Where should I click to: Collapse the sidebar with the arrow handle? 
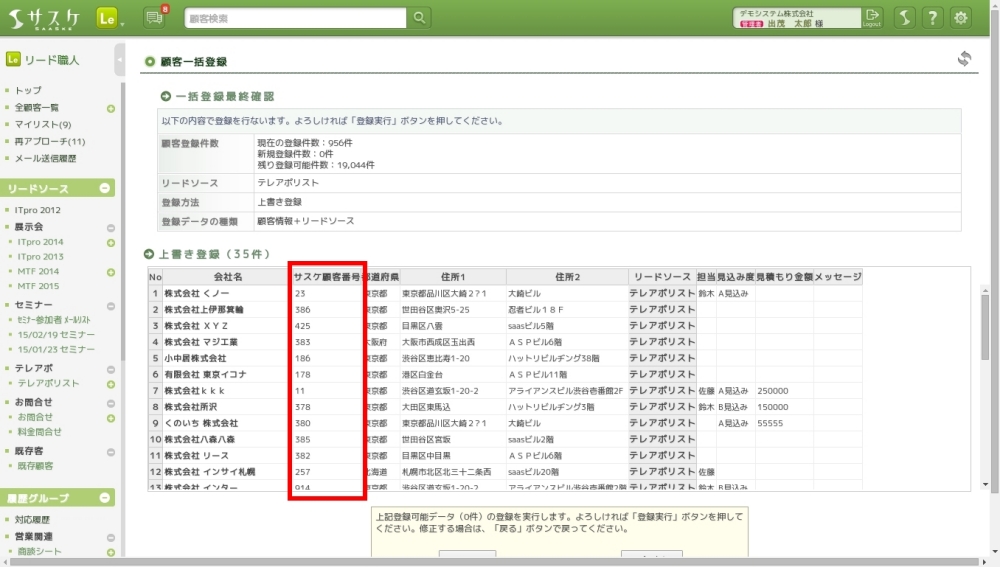tap(120, 60)
